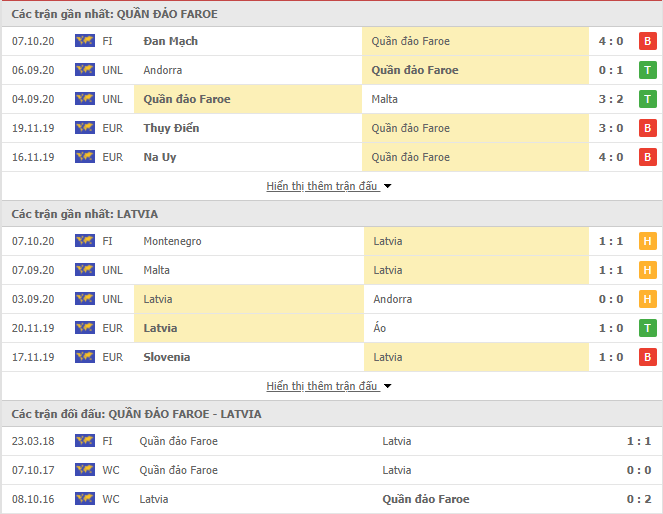Image resolution: width=663 pixels, height=514 pixels.
Task: Click flag icon in Thụy Điển EUR row
Action: (x=85, y=128)
